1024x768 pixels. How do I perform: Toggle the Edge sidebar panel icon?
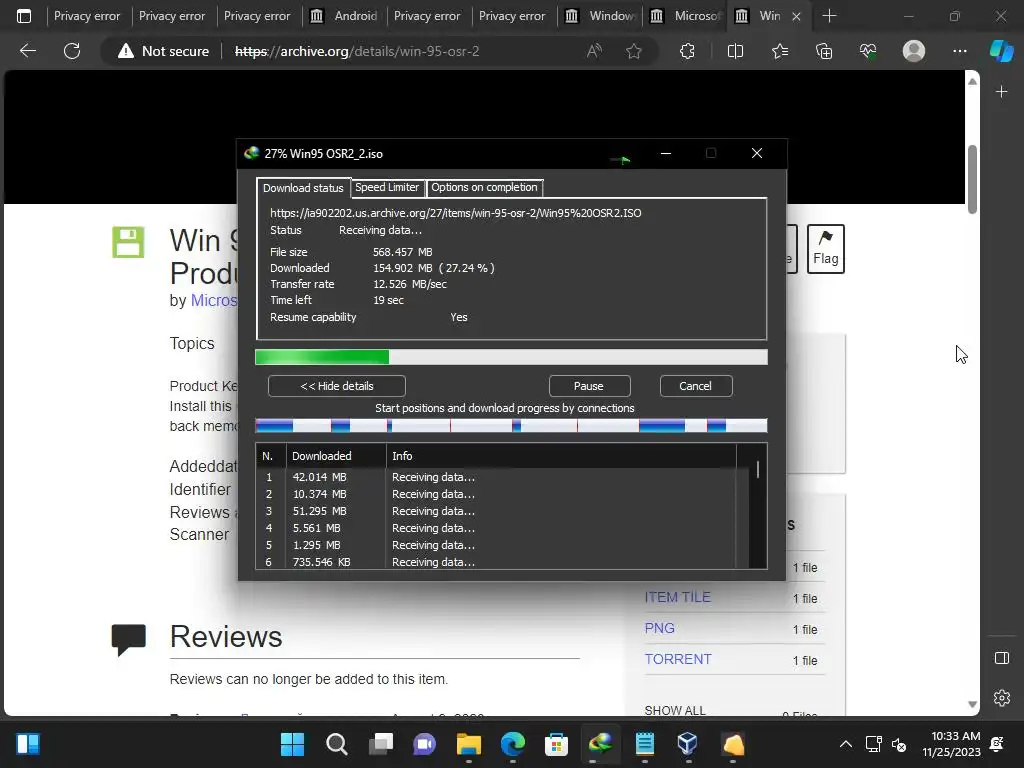click(1002, 658)
